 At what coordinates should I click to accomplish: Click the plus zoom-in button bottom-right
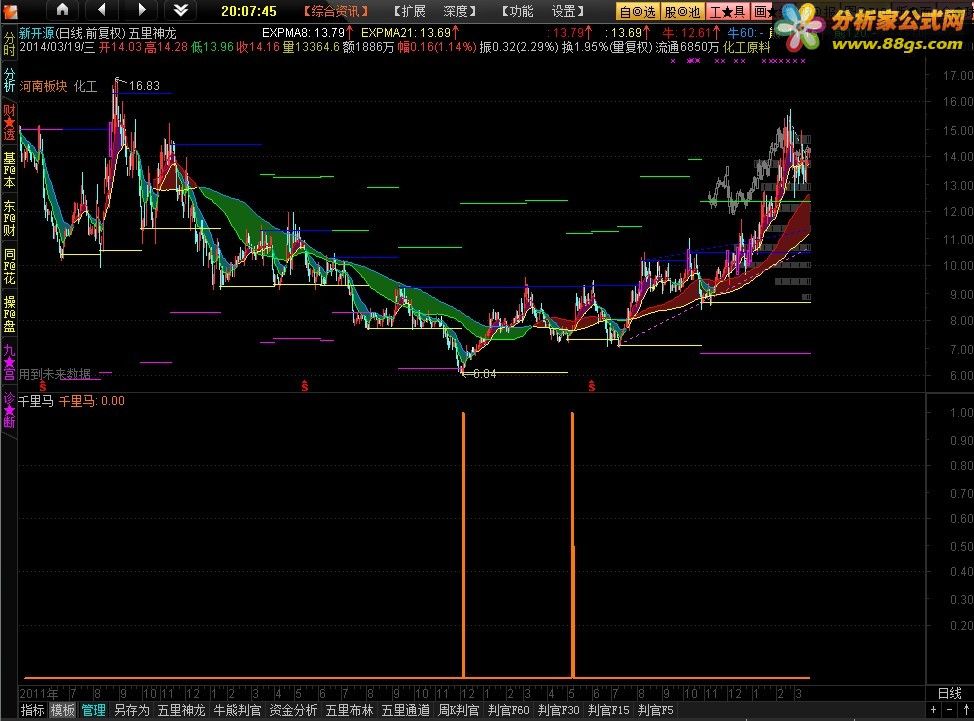point(934,710)
